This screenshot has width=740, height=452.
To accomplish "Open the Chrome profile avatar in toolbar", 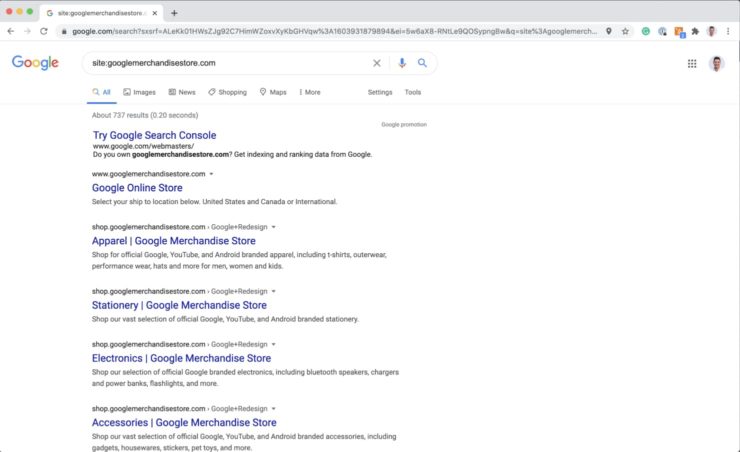I will pos(712,31).
